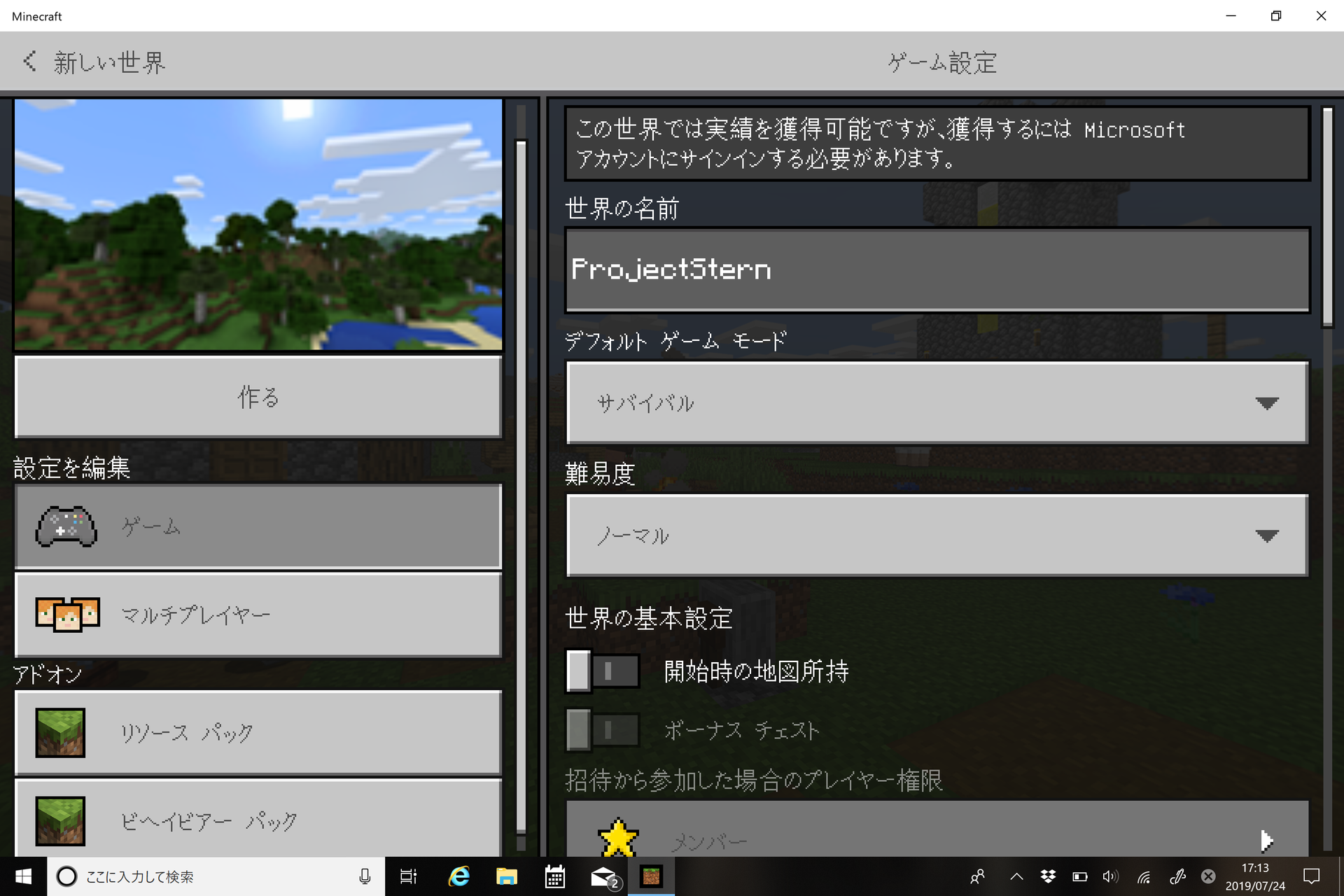The image size is (1344, 896).
Task: Click the ゲーム設定 header title
Action: tap(942, 63)
